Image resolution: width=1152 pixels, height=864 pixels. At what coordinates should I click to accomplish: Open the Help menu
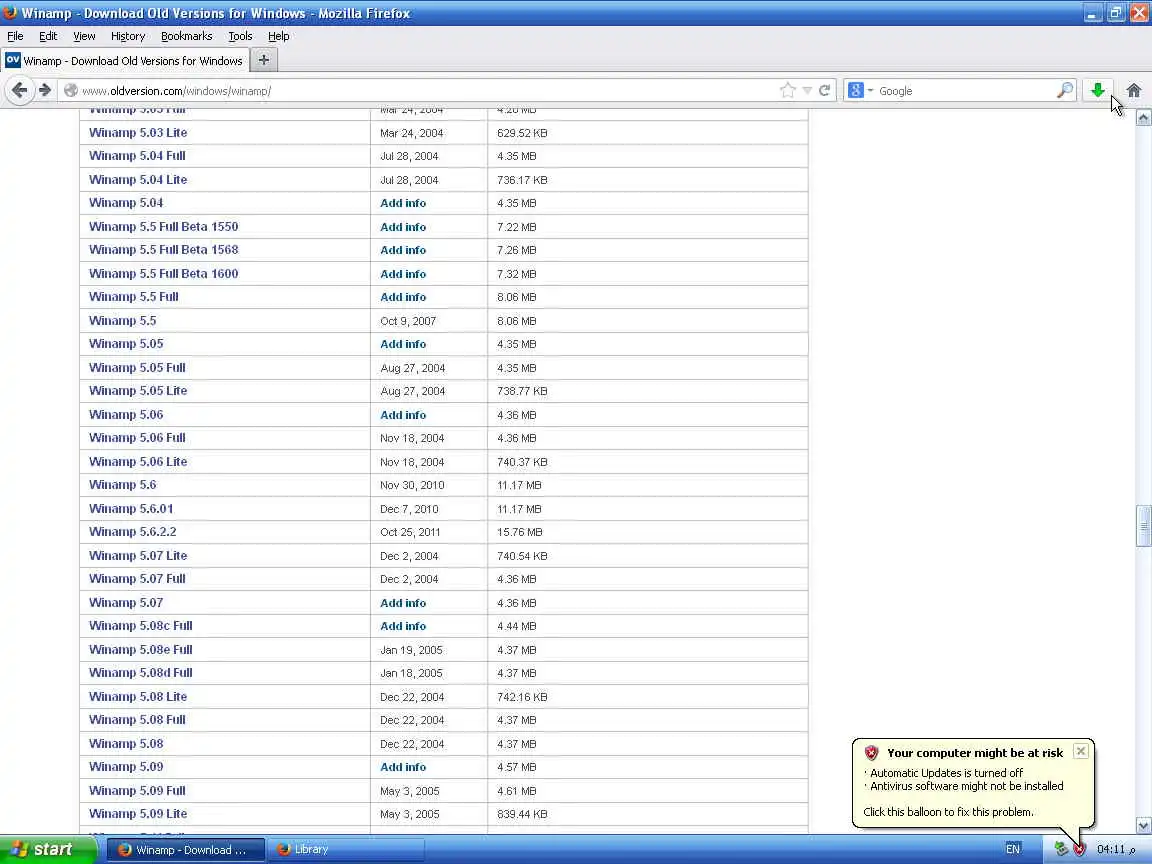278,36
